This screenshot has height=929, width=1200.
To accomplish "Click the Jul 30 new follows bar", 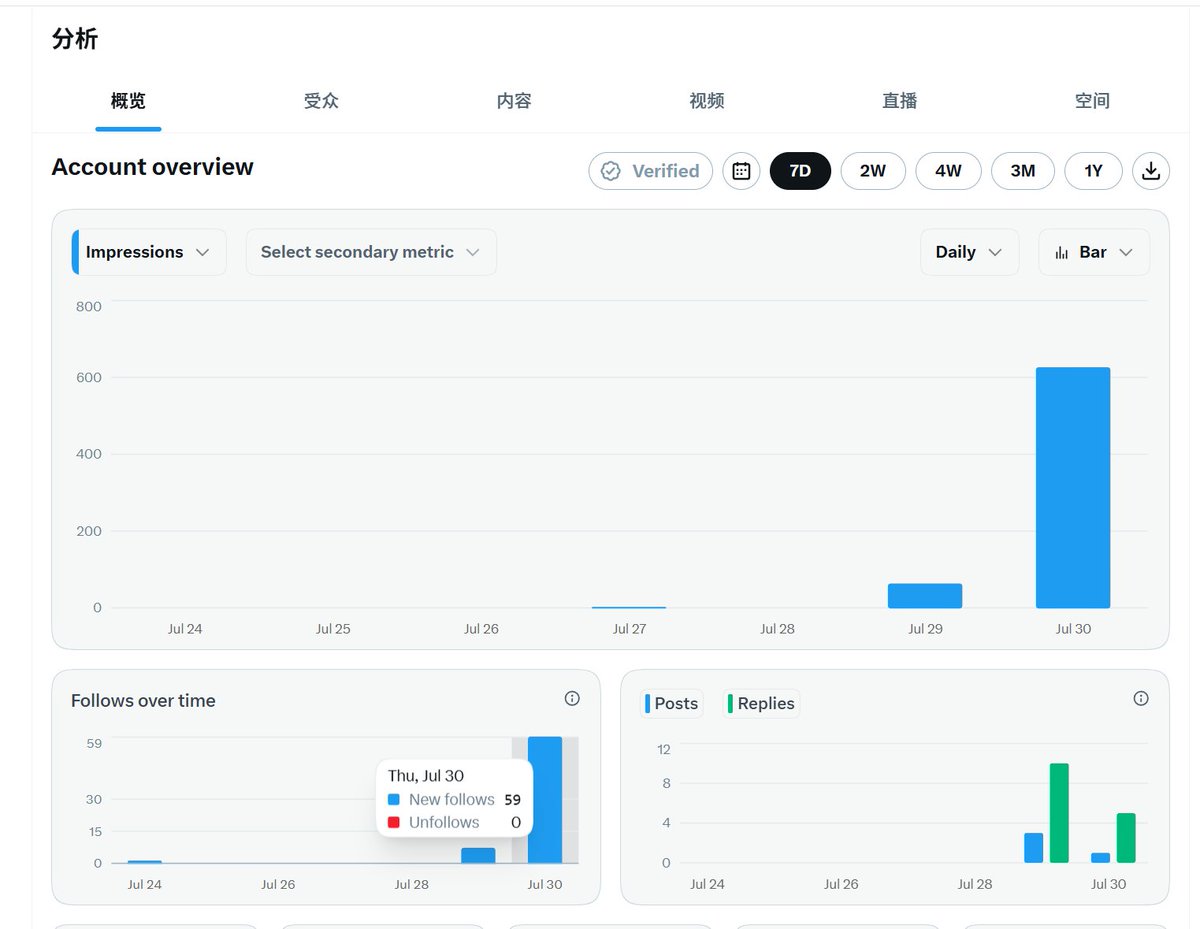I will (x=545, y=800).
